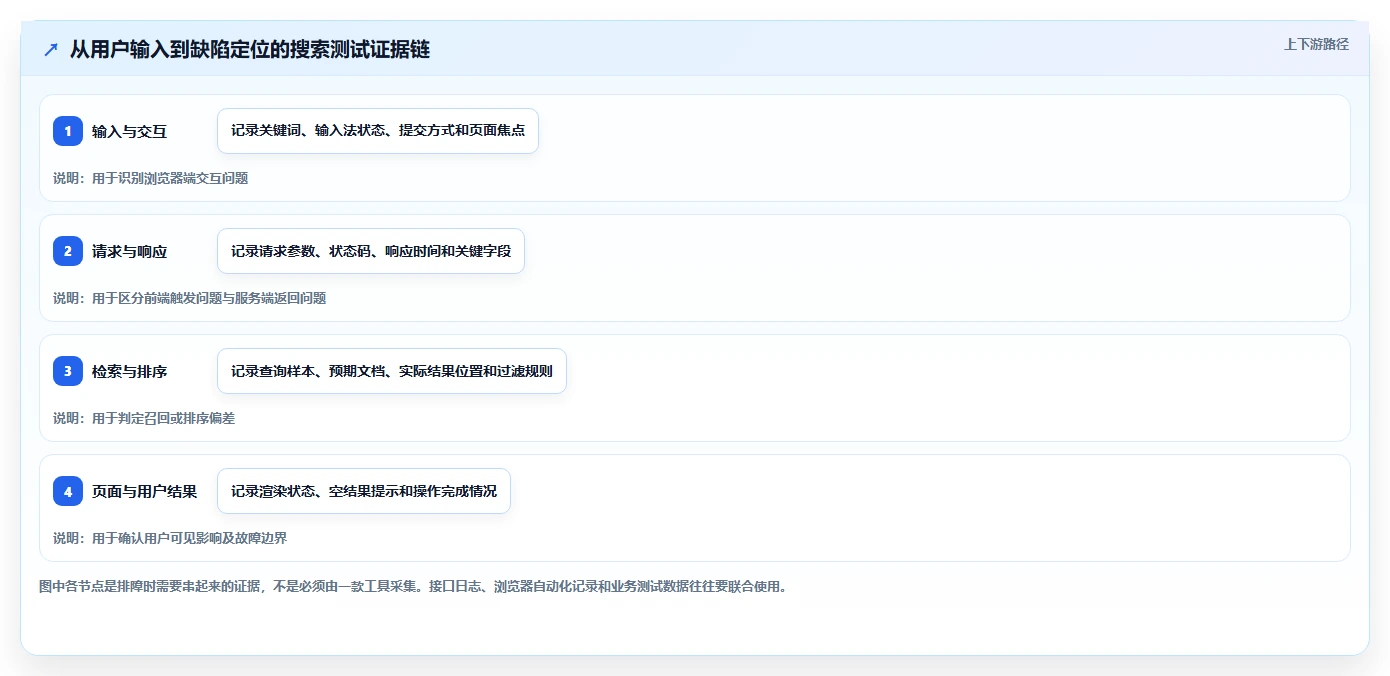
Task: Click the footer text starting 图中各节点
Action: click(x=413, y=586)
